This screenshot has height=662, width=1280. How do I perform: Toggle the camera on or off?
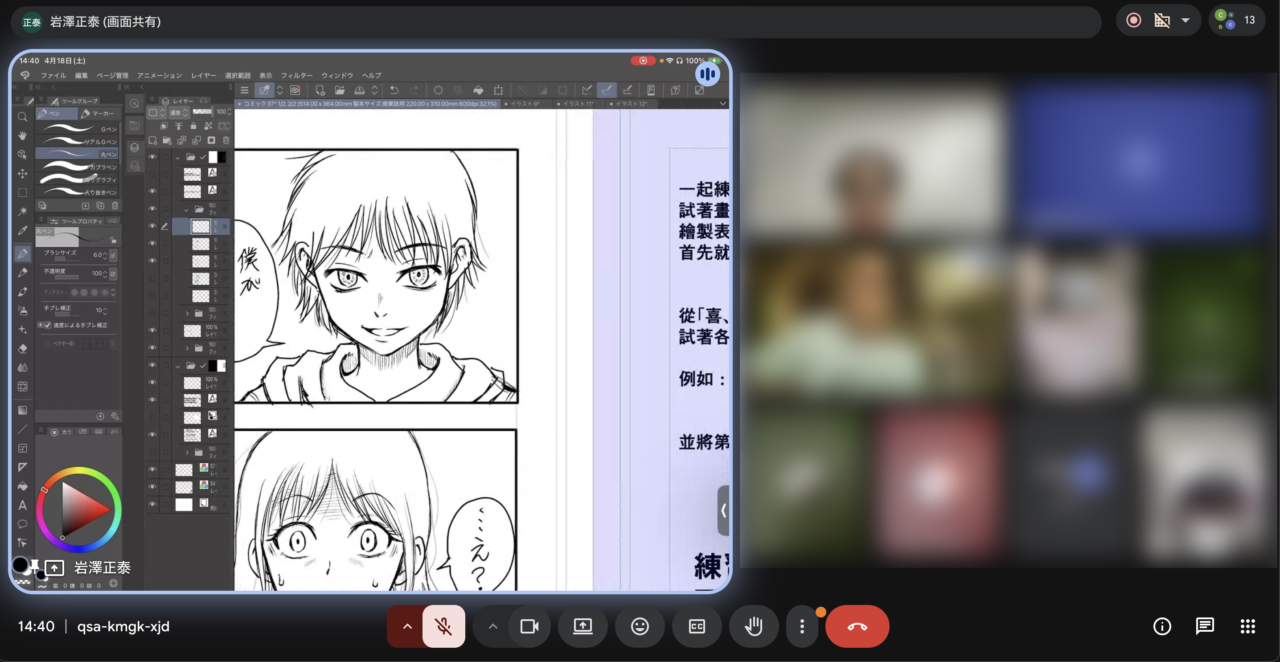click(529, 626)
